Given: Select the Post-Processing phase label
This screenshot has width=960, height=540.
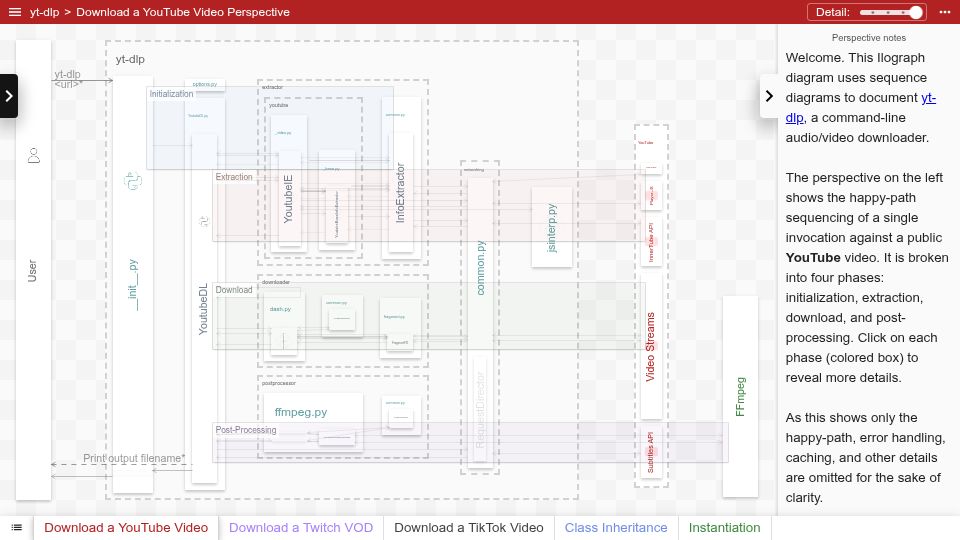Looking at the screenshot, I should pyautogui.click(x=246, y=430).
